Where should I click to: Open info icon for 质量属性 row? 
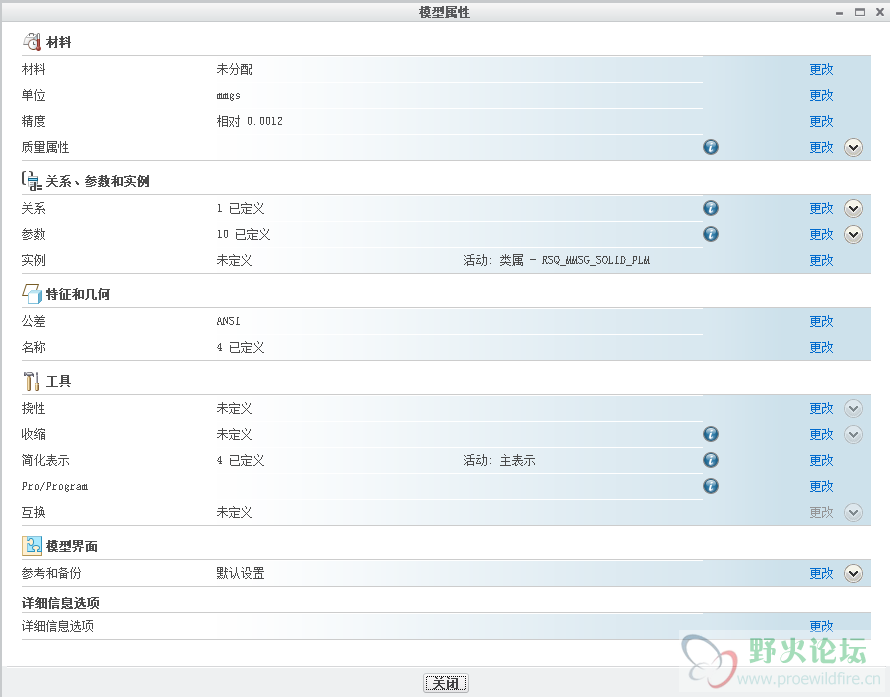click(x=711, y=147)
